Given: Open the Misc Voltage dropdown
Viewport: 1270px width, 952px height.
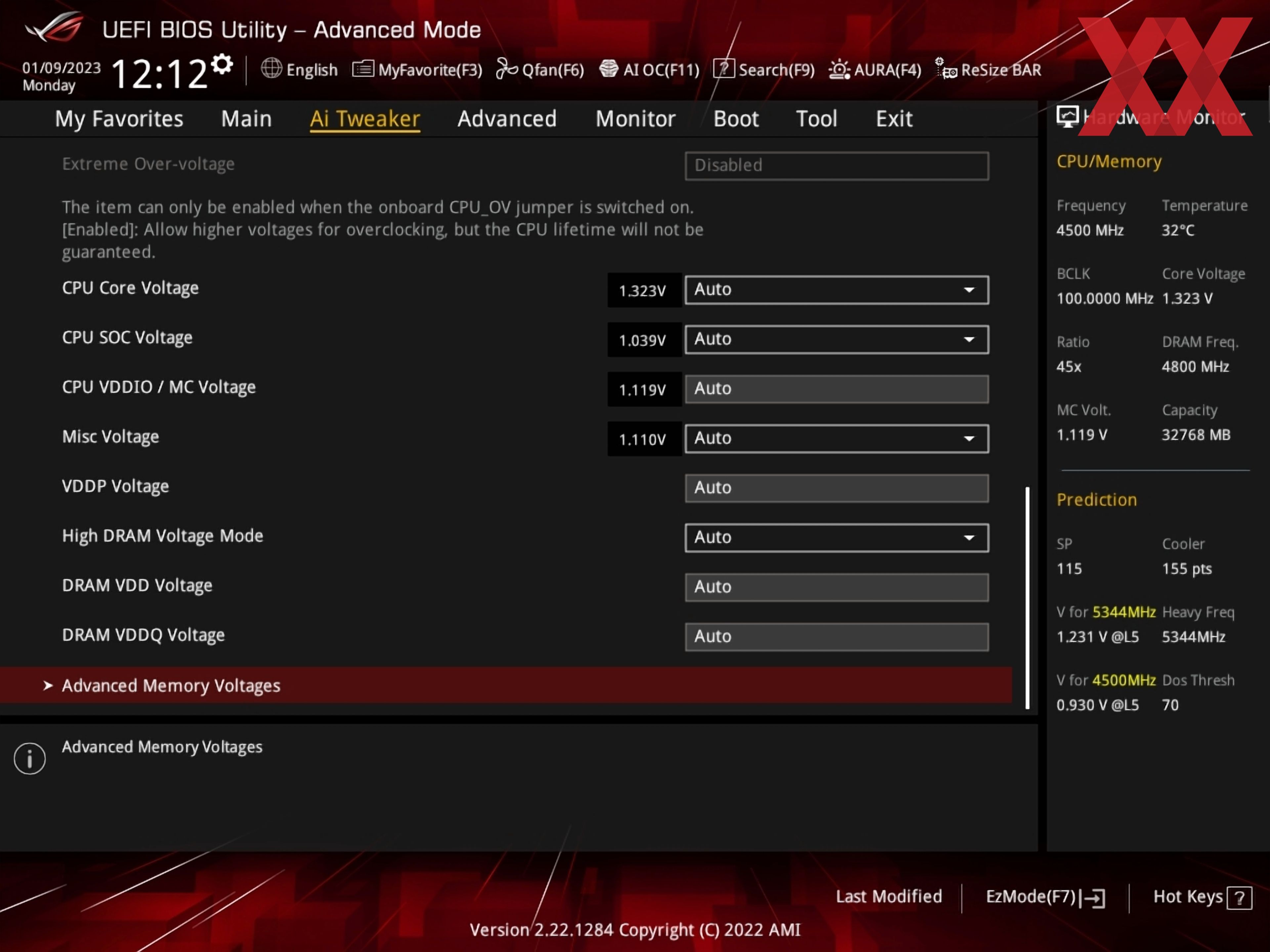Looking at the screenshot, I should (836, 438).
